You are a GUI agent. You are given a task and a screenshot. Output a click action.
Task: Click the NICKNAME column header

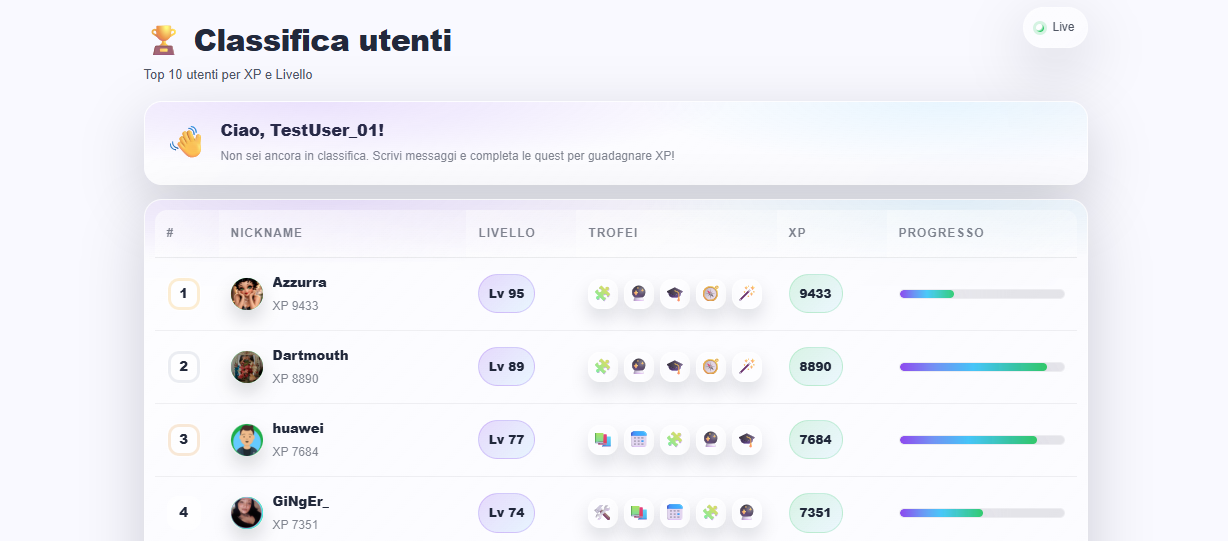point(266,233)
